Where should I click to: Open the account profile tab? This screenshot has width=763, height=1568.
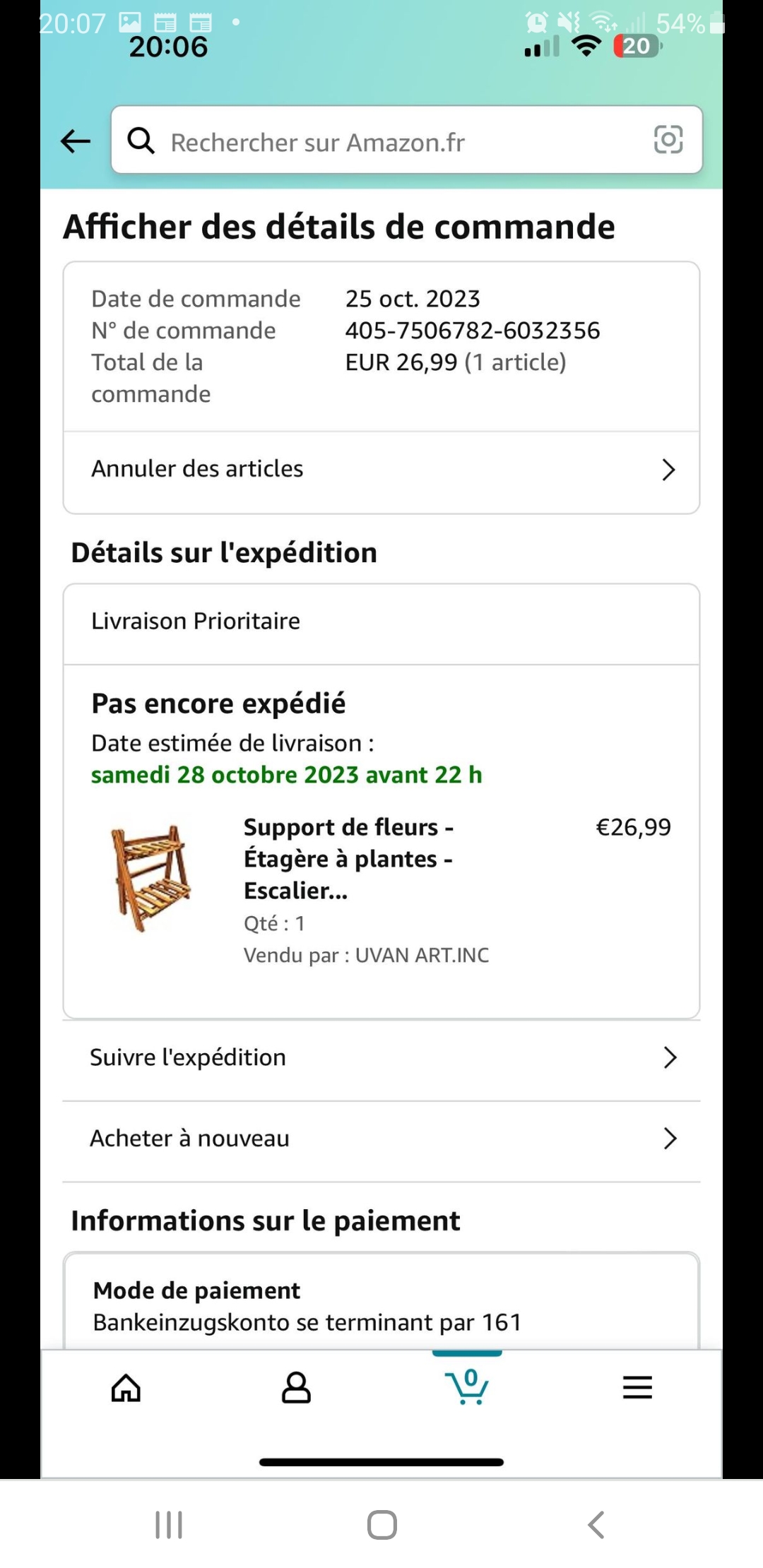click(x=296, y=1387)
